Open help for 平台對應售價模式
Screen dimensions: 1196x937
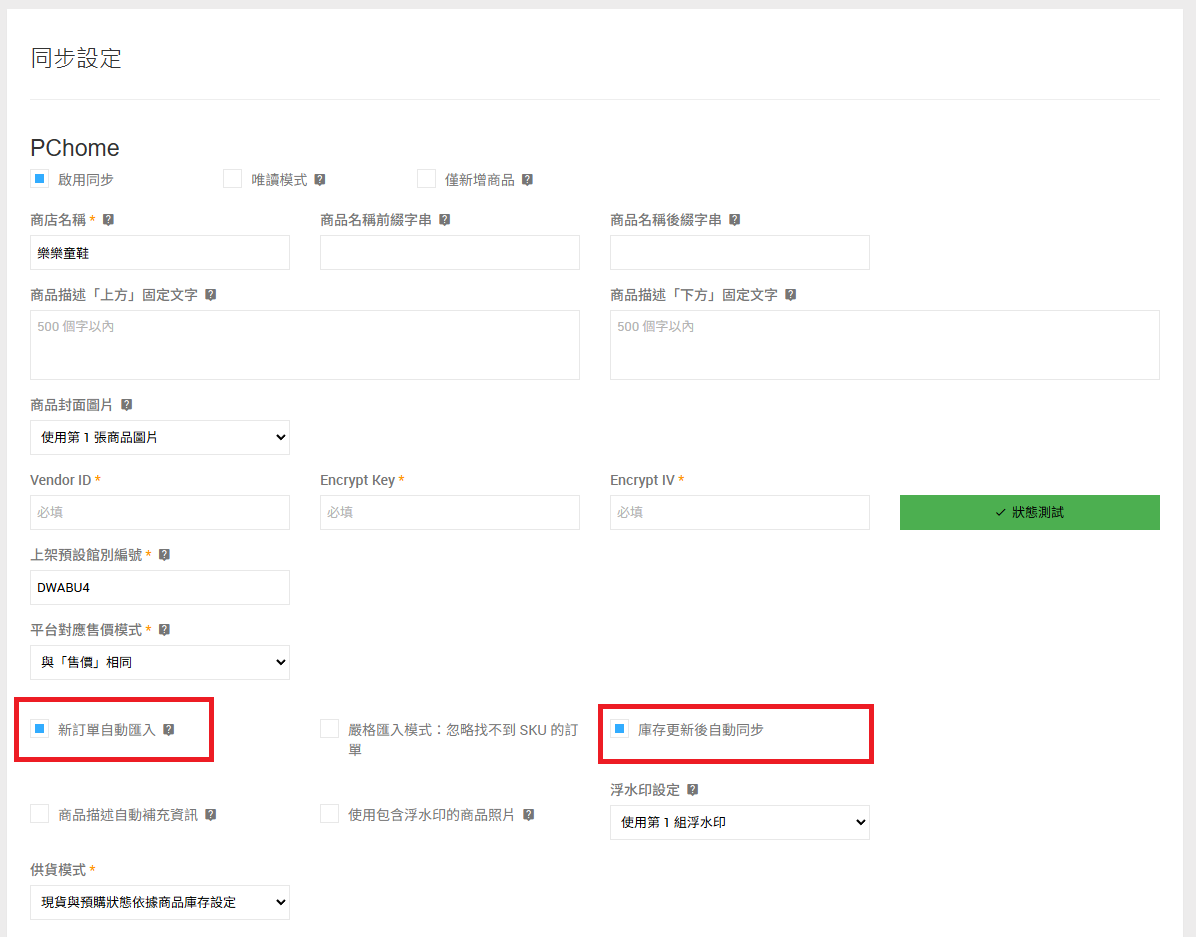pyautogui.click(x=165, y=629)
